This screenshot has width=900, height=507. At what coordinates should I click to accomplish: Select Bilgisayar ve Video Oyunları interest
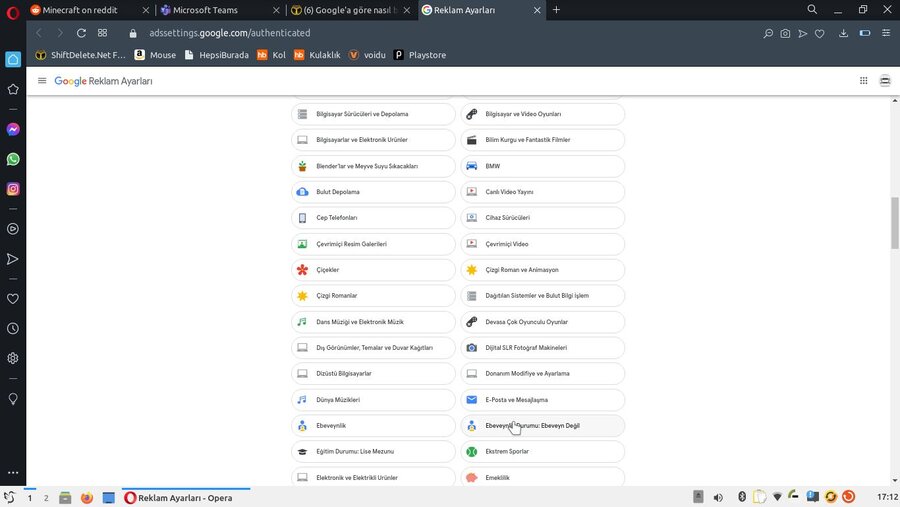coord(542,114)
